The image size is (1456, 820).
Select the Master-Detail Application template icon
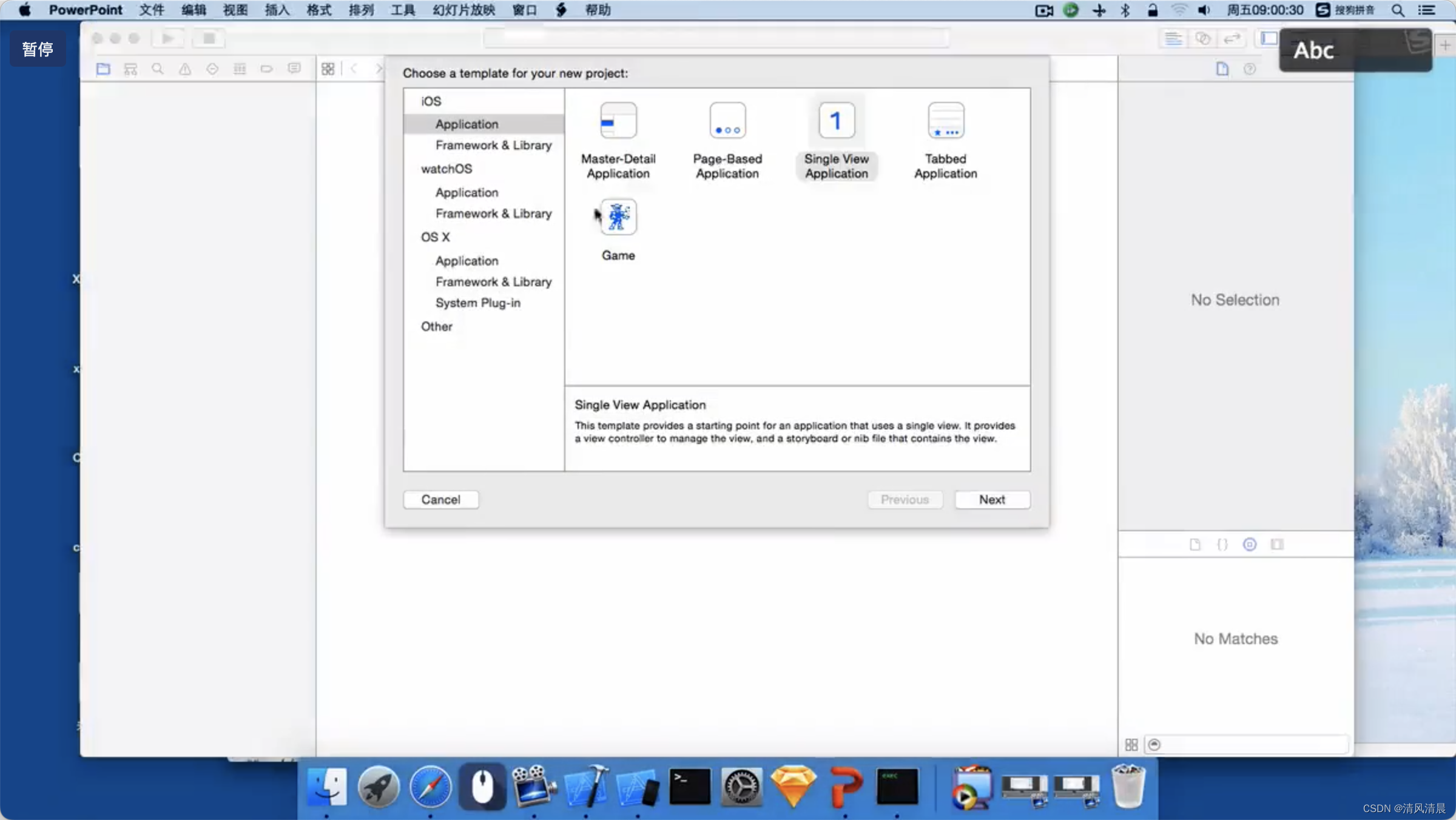point(618,121)
